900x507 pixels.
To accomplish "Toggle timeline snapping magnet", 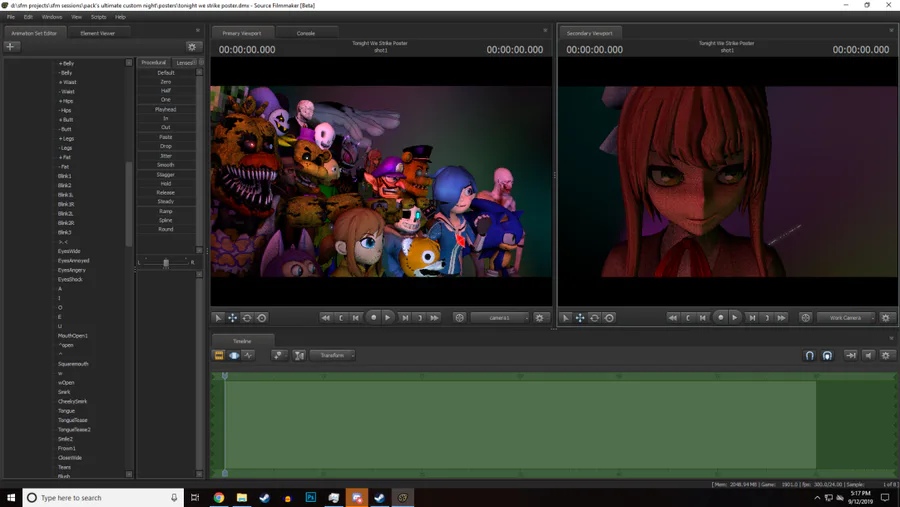I will 809,355.
